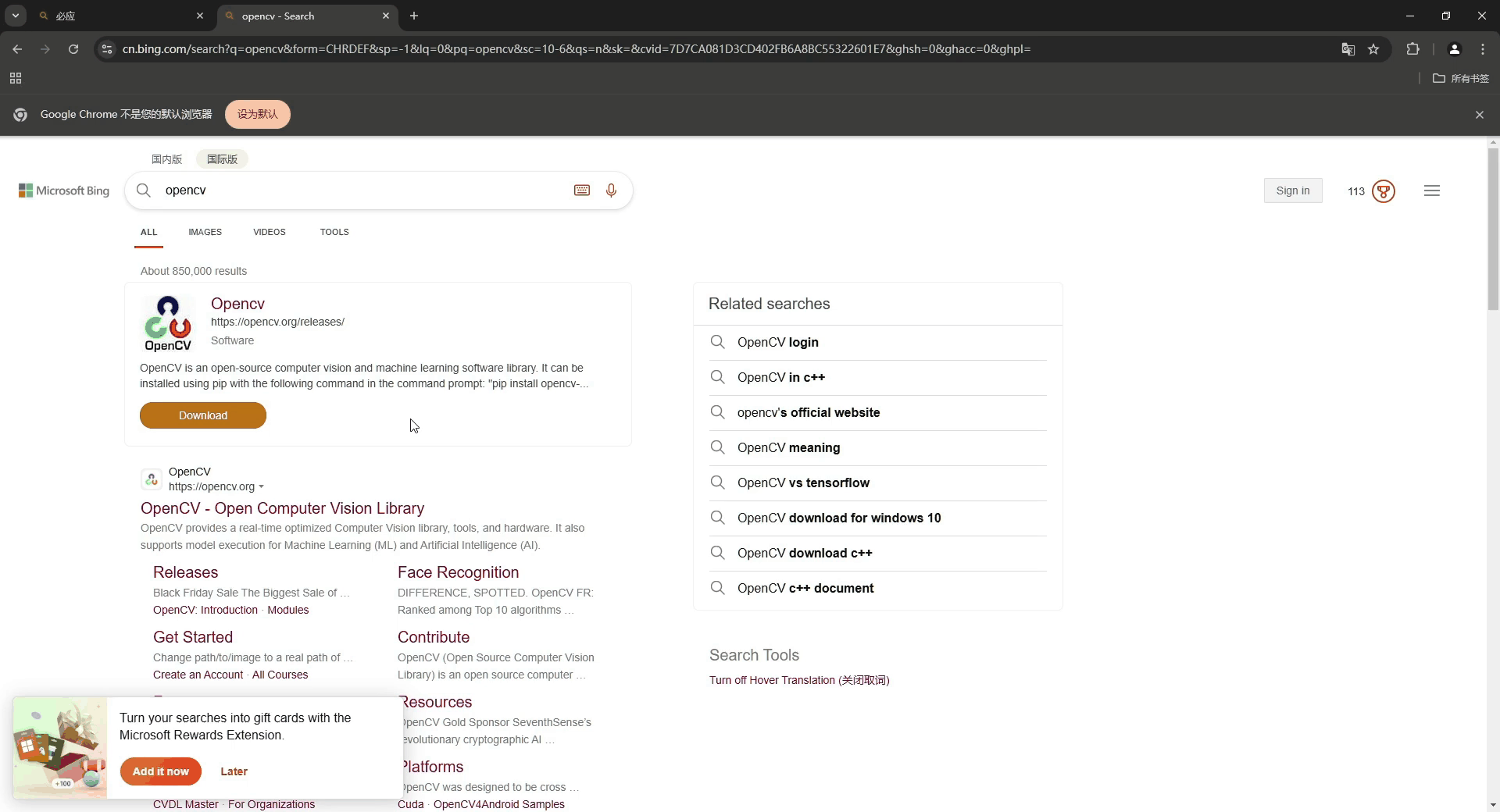Switch to IMAGES results tab
The width and height of the screenshot is (1500, 812).
pyautogui.click(x=205, y=232)
